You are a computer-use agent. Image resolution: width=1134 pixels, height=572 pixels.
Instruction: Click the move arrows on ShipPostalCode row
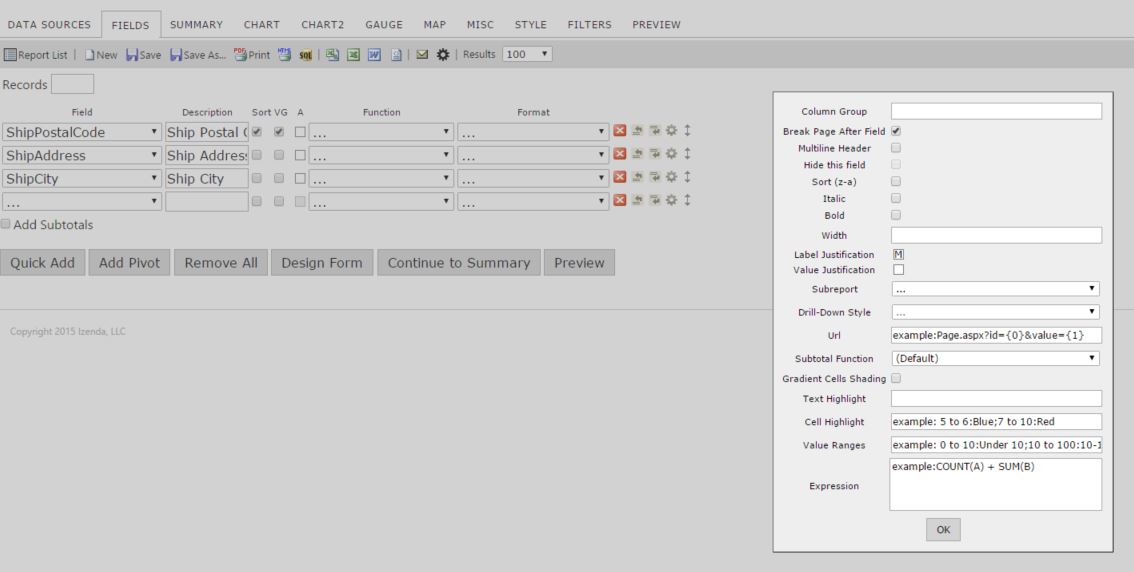pos(687,131)
